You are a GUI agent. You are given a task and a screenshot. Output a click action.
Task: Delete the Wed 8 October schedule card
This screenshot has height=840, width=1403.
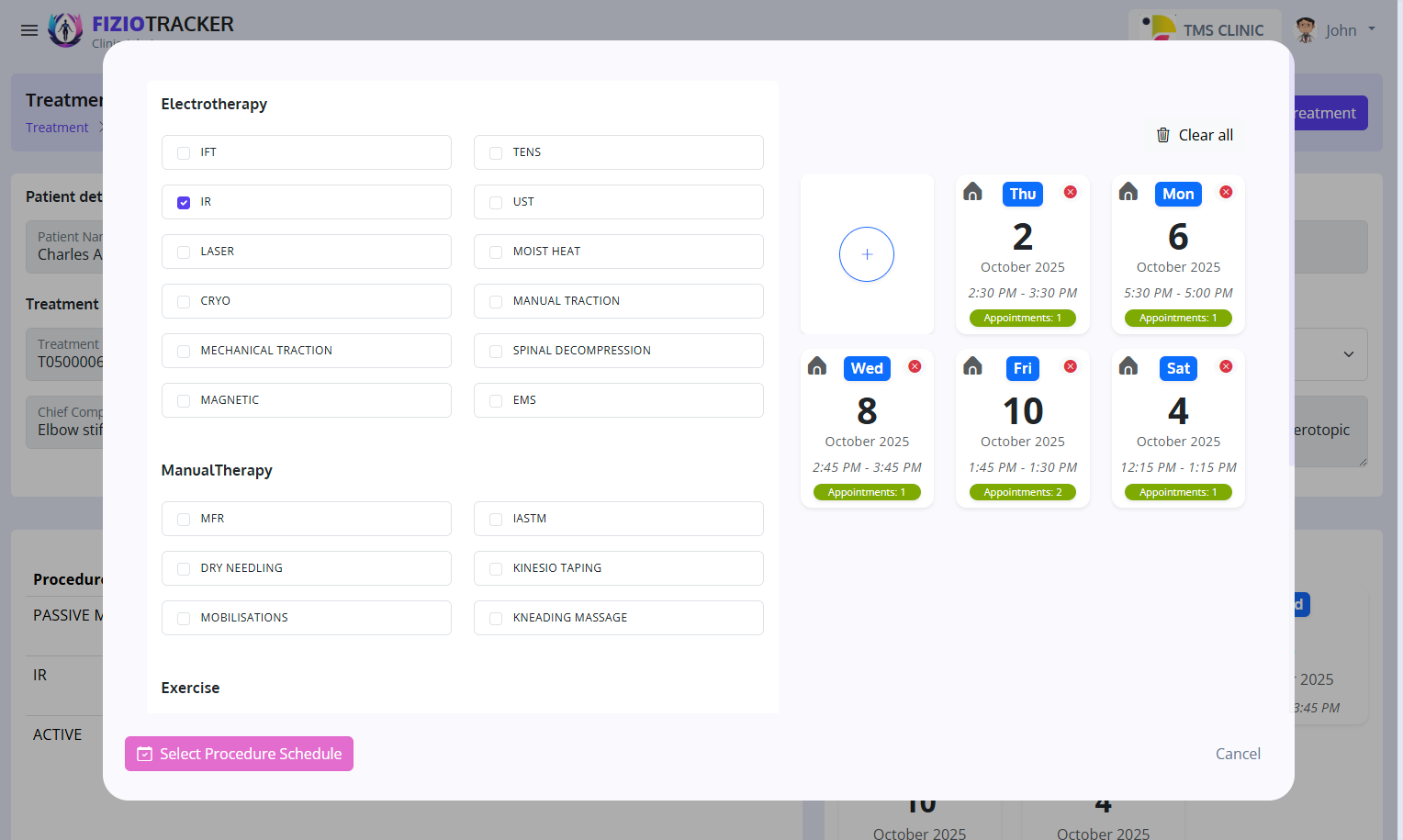click(x=915, y=366)
